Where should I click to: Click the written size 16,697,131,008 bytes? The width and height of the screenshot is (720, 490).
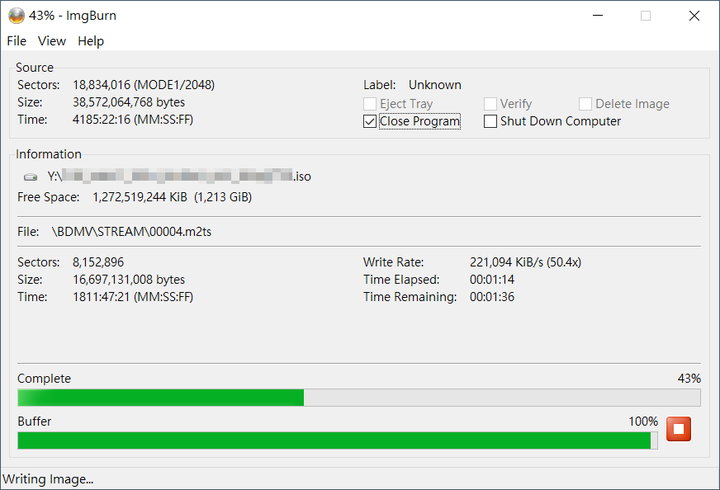coord(129,280)
